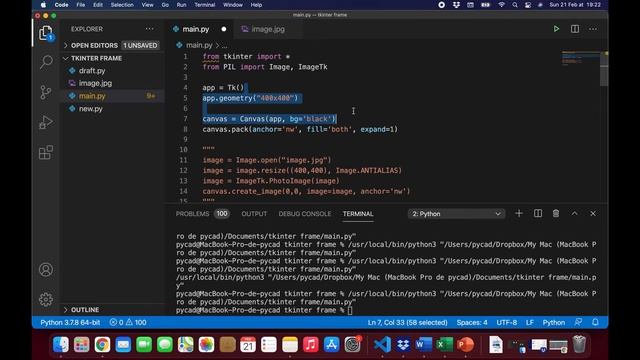Screen dimensions: 640x360
Task: Open the Extensions view
Action: 46,153
